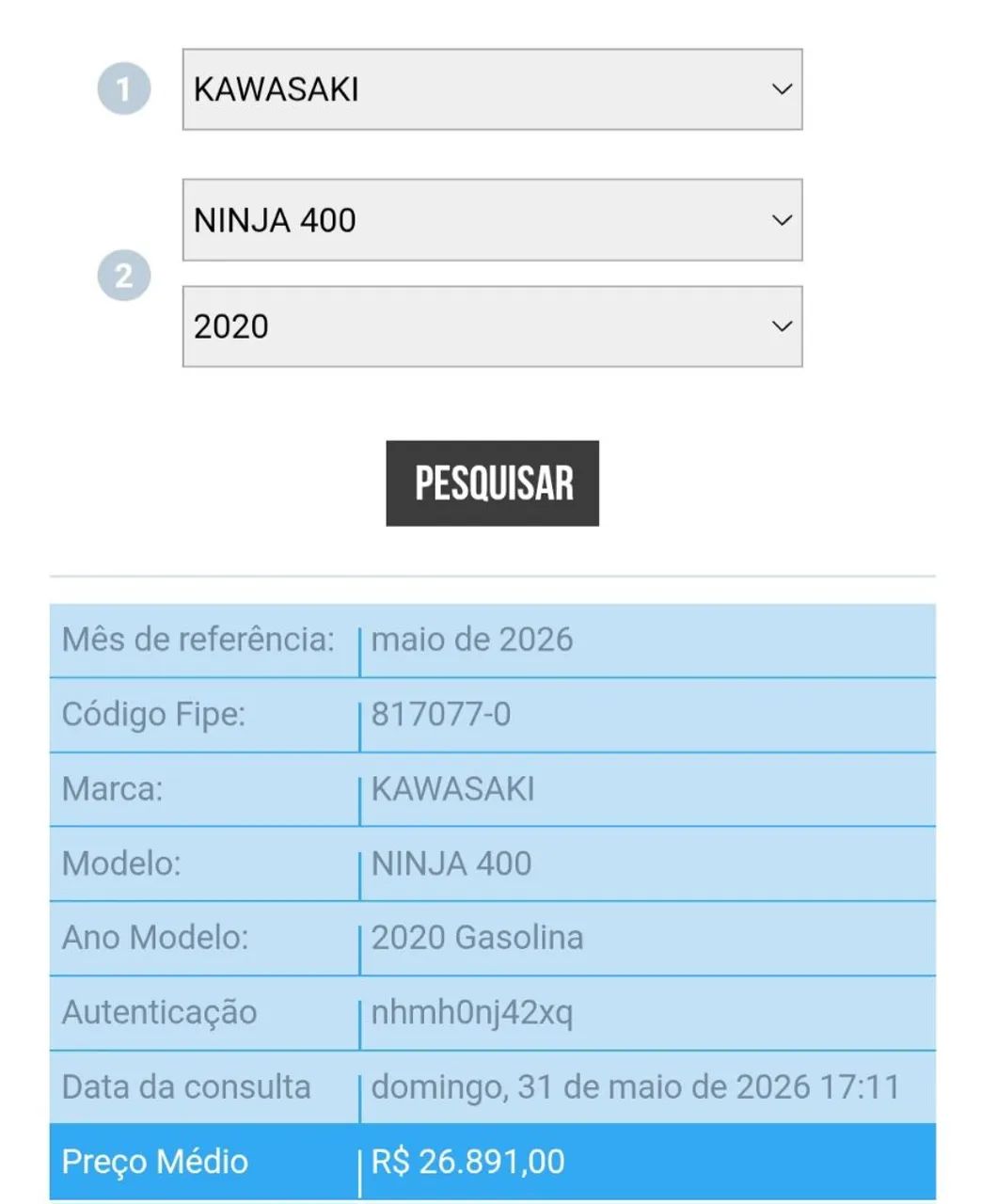This screenshot has height=1204, width=997.
Task: Click the Modelo row value NINJA 400
Action: click(451, 863)
